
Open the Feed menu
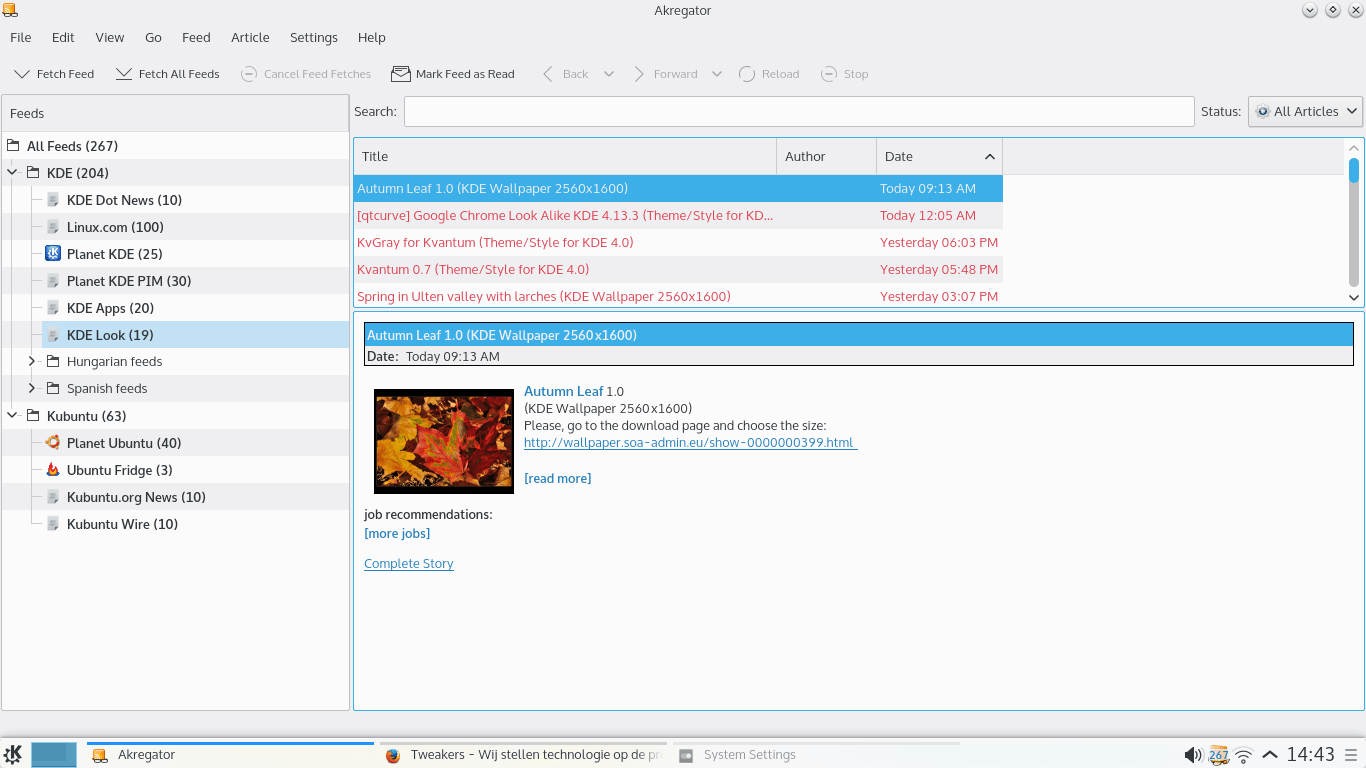pos(196,37)
